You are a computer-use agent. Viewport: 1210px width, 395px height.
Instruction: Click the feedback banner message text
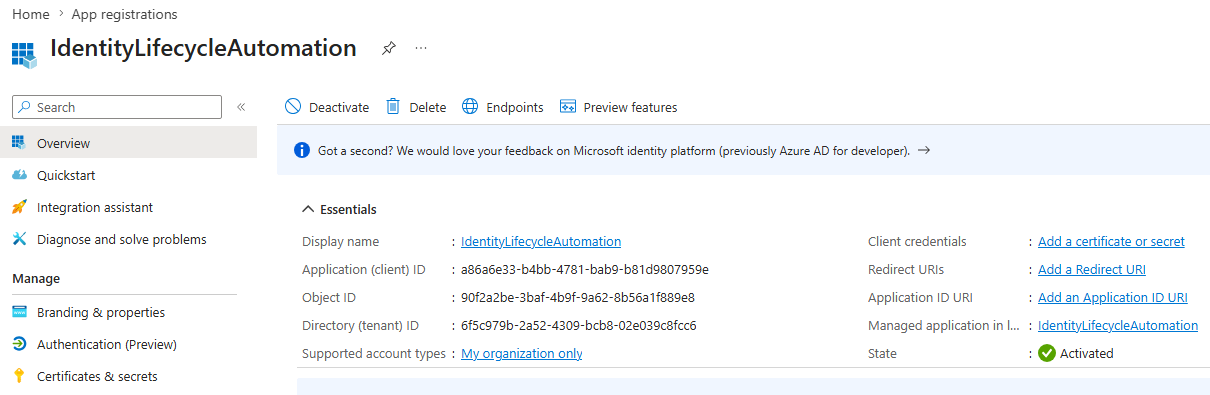click(x=614, y=151)
